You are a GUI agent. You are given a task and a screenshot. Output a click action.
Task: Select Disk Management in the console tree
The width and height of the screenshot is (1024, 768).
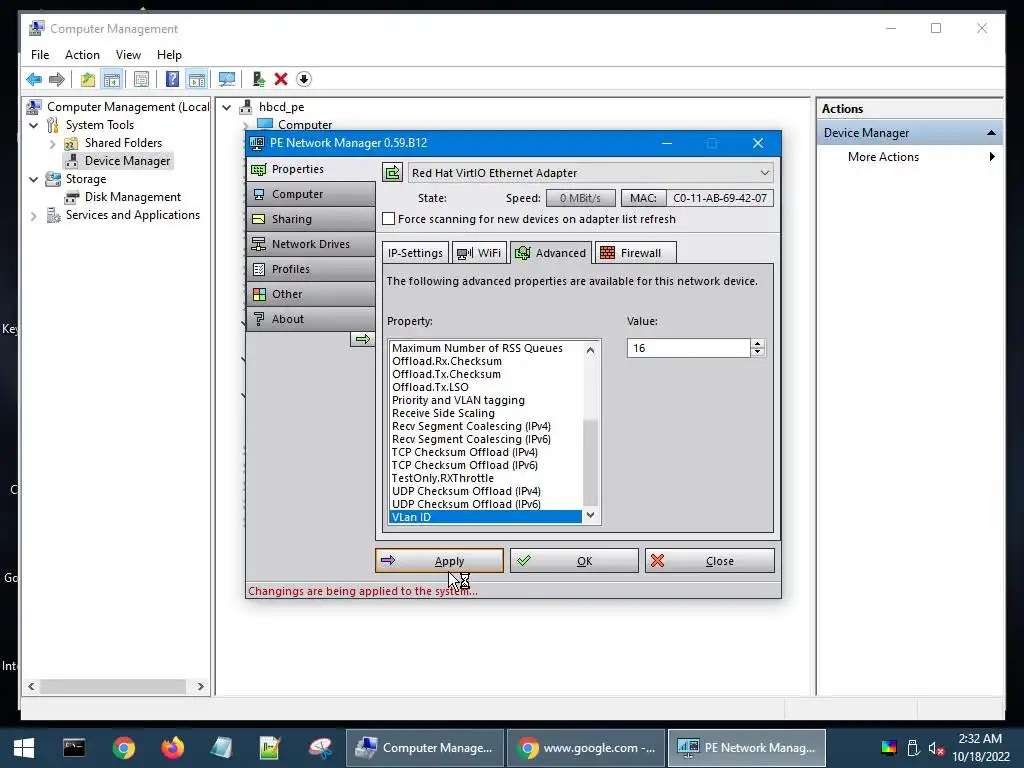pyautogui.click(x=133, y=197)
